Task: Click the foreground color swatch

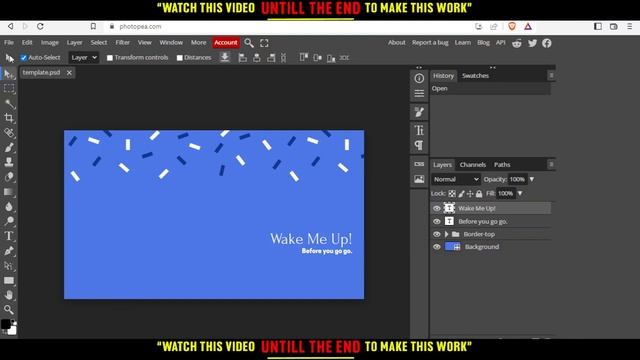Action: point(6,324)
